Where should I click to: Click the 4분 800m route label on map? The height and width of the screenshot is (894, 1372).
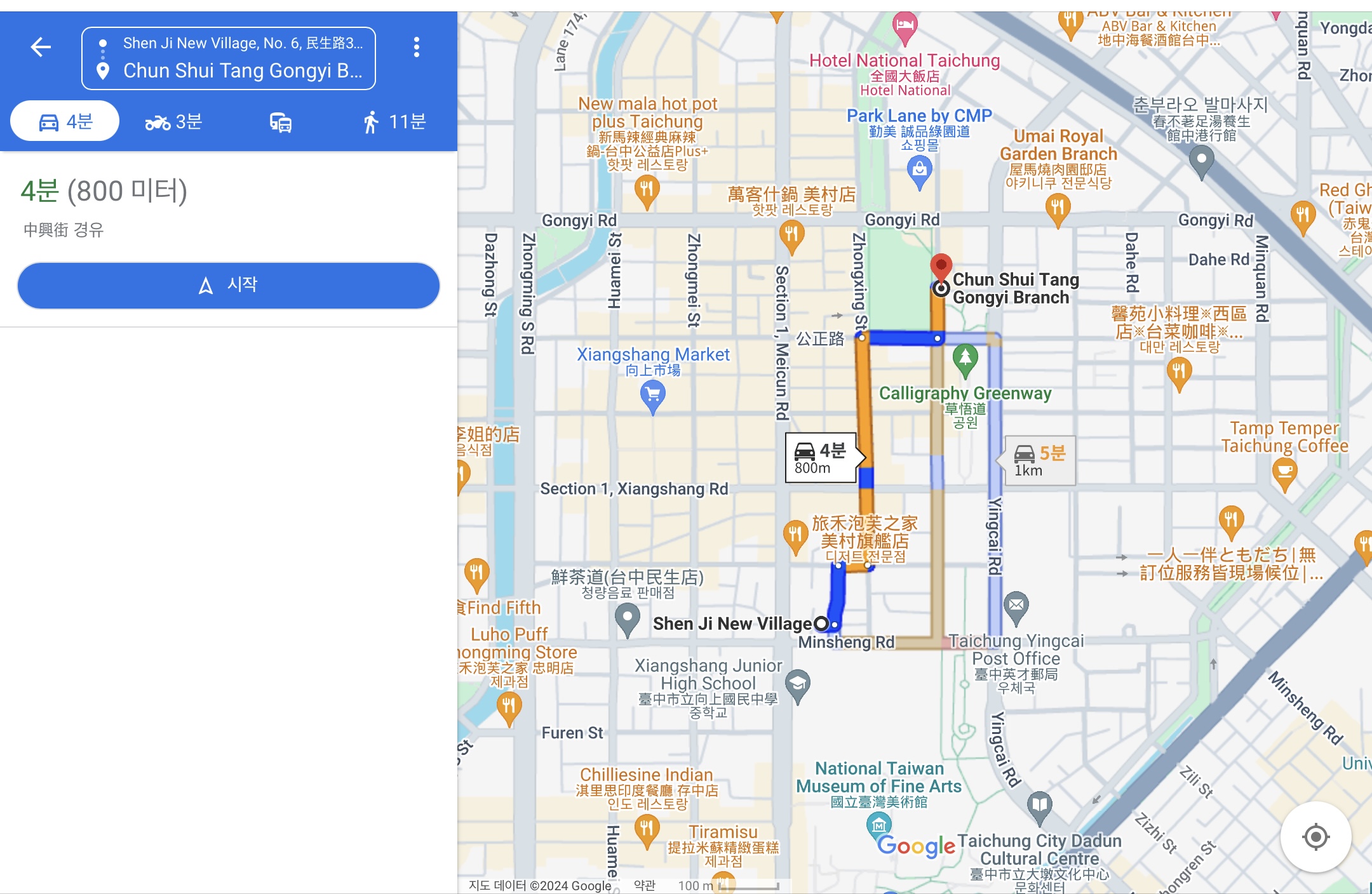pos(821,458)
